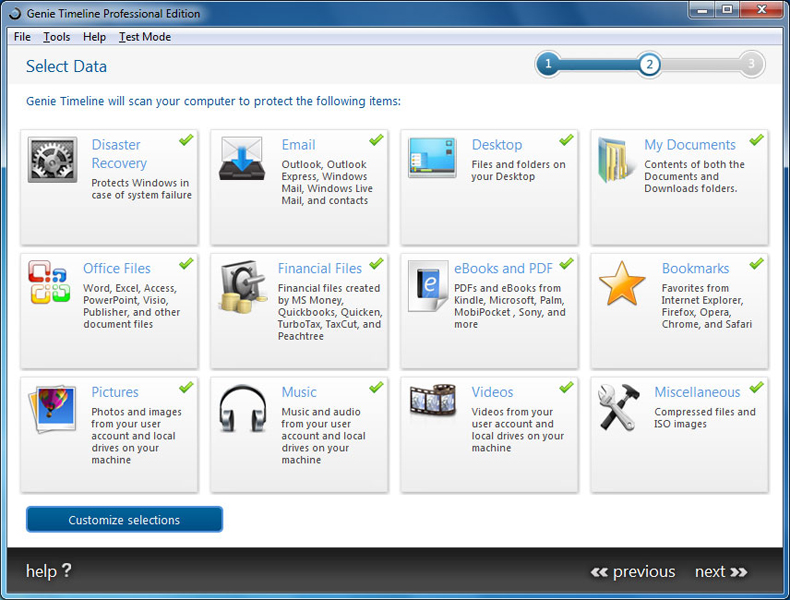Open the Help menu

pyautogui.click(x=94, y=37)
